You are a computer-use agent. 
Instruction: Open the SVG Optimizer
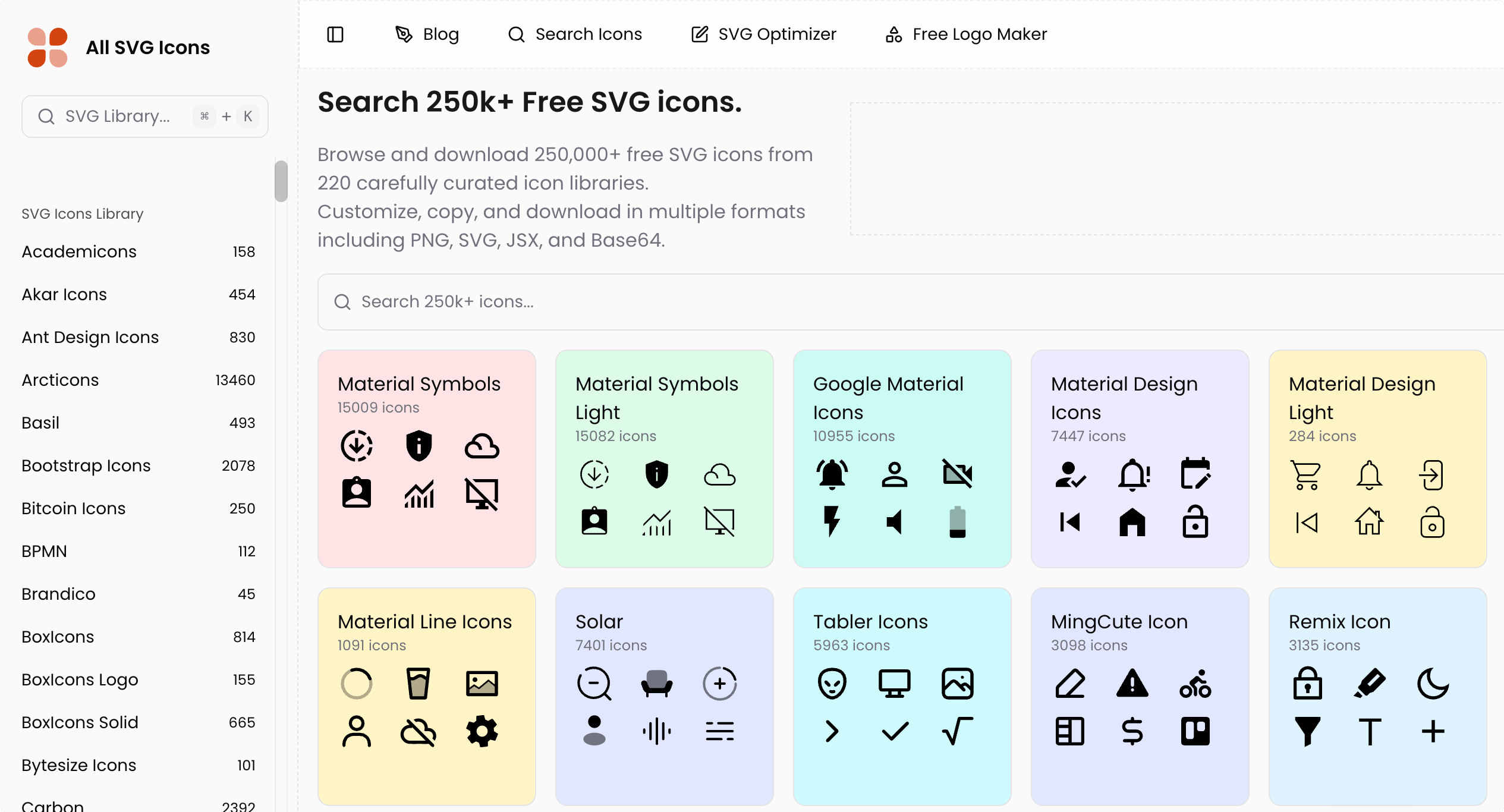pyautogui.click(x=763, y=34)
